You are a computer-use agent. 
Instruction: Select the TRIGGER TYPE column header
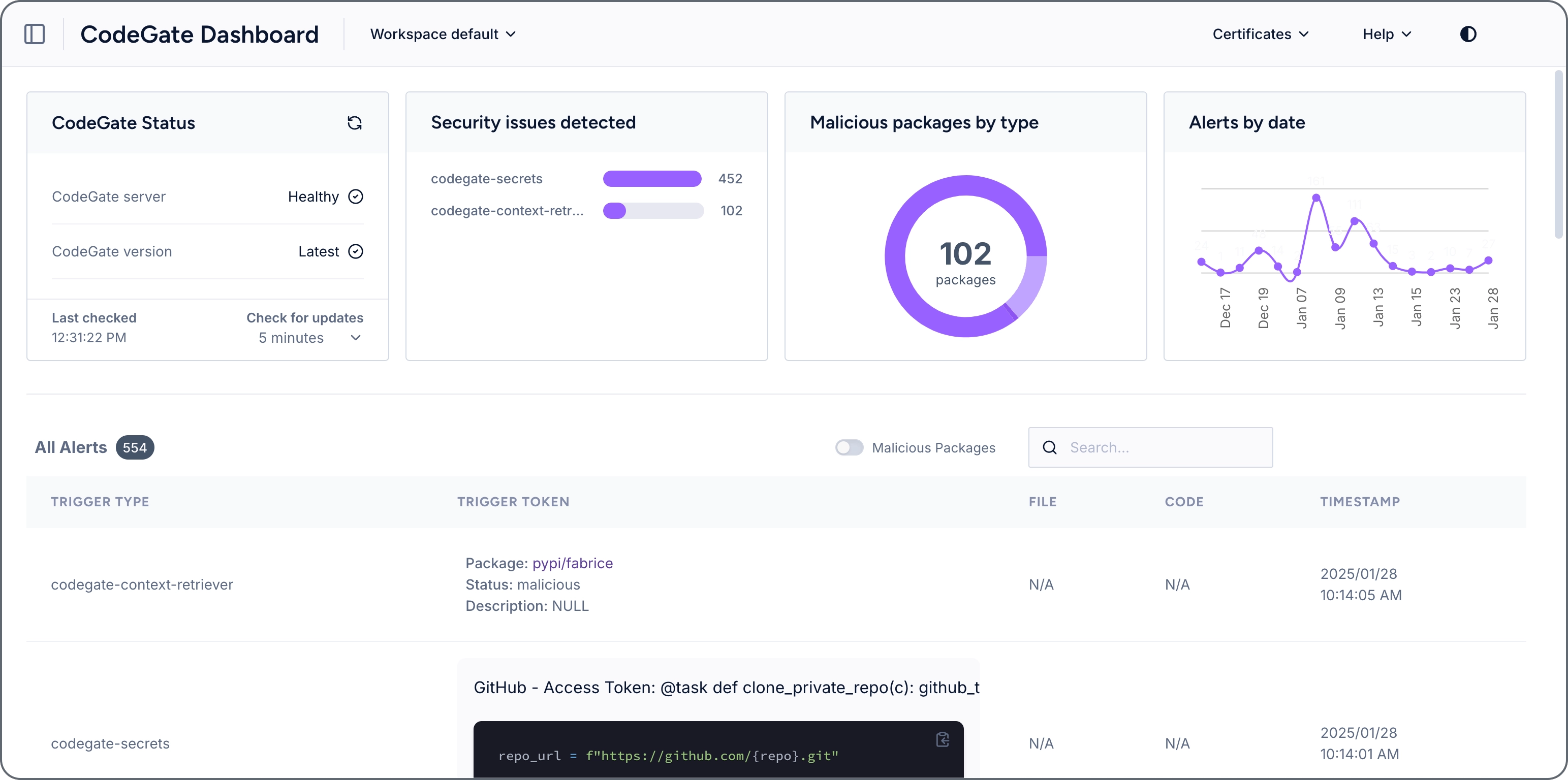pyautogui.click(x=99, y=501)
